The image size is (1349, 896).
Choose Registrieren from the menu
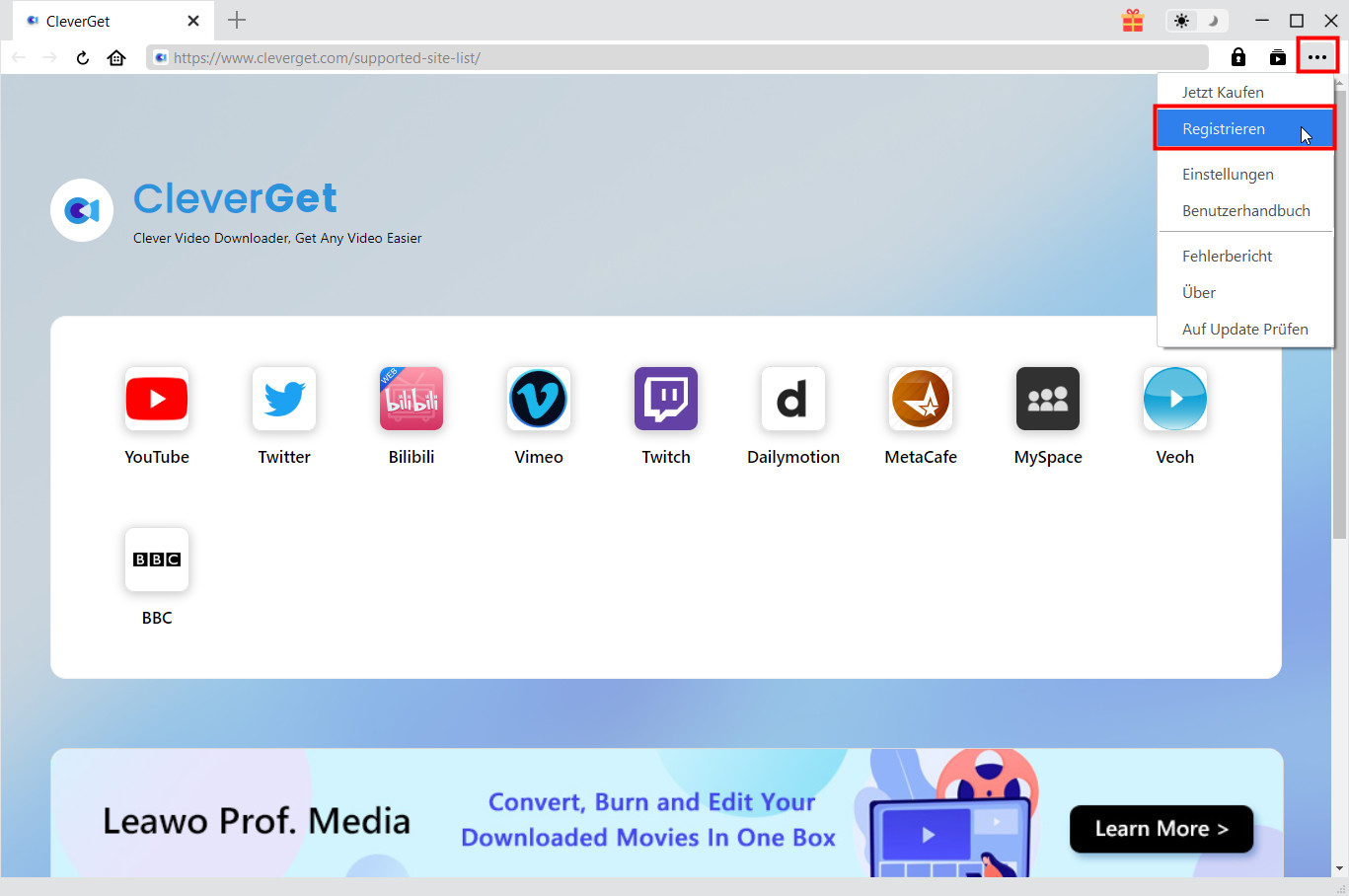[1224, 129]
